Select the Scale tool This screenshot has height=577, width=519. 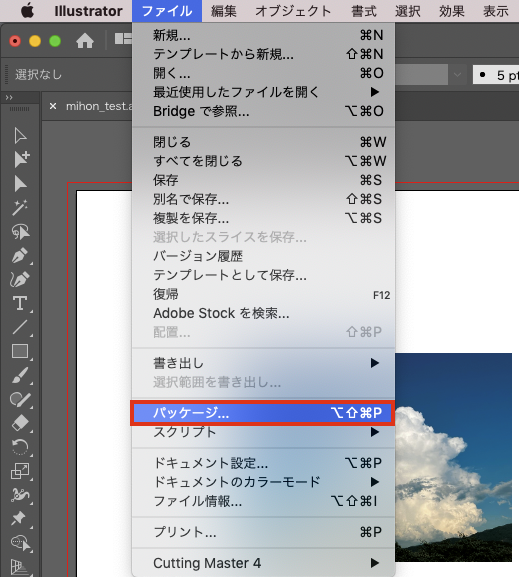(20, 471)
